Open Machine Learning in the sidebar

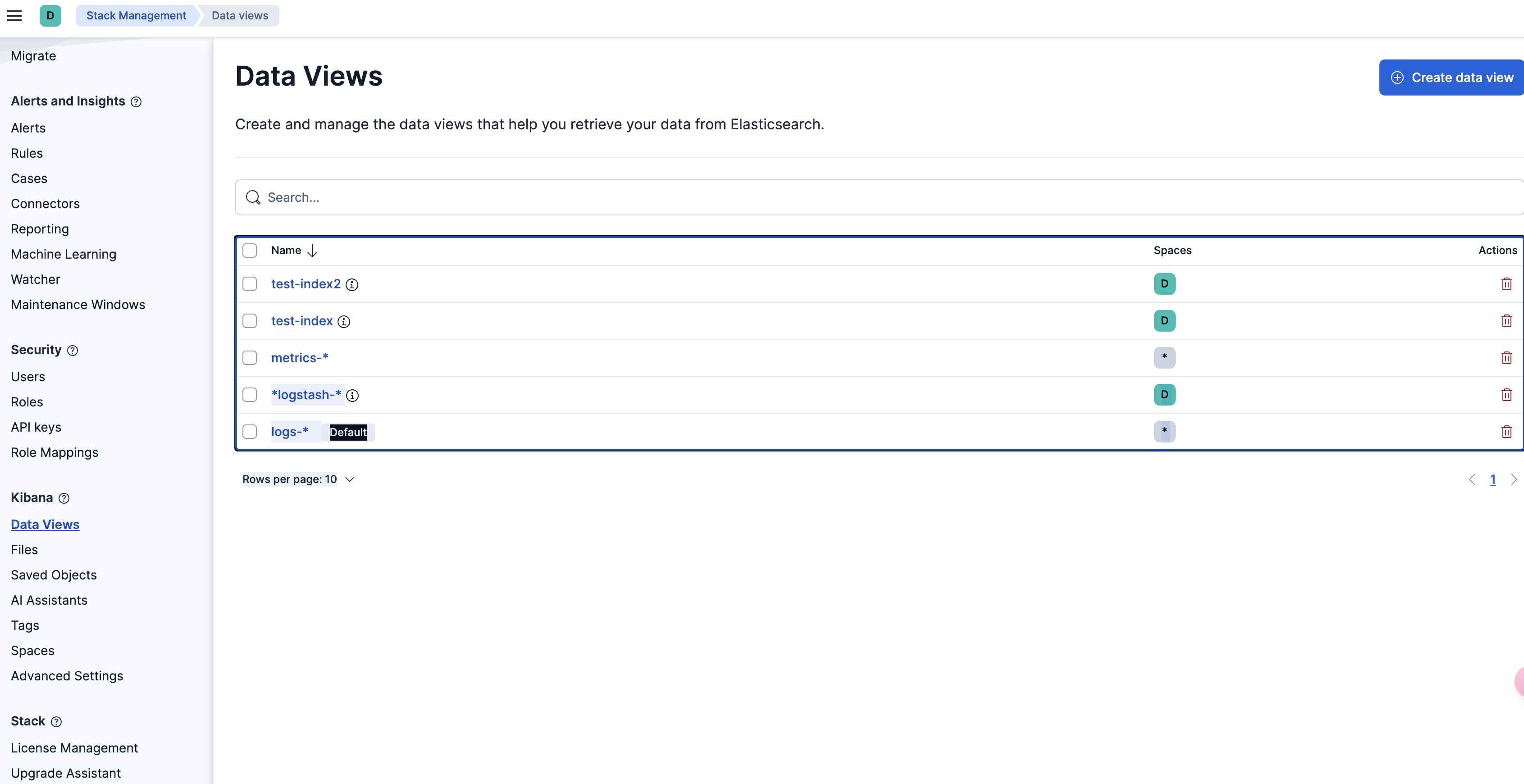click(x=64, y=255)
